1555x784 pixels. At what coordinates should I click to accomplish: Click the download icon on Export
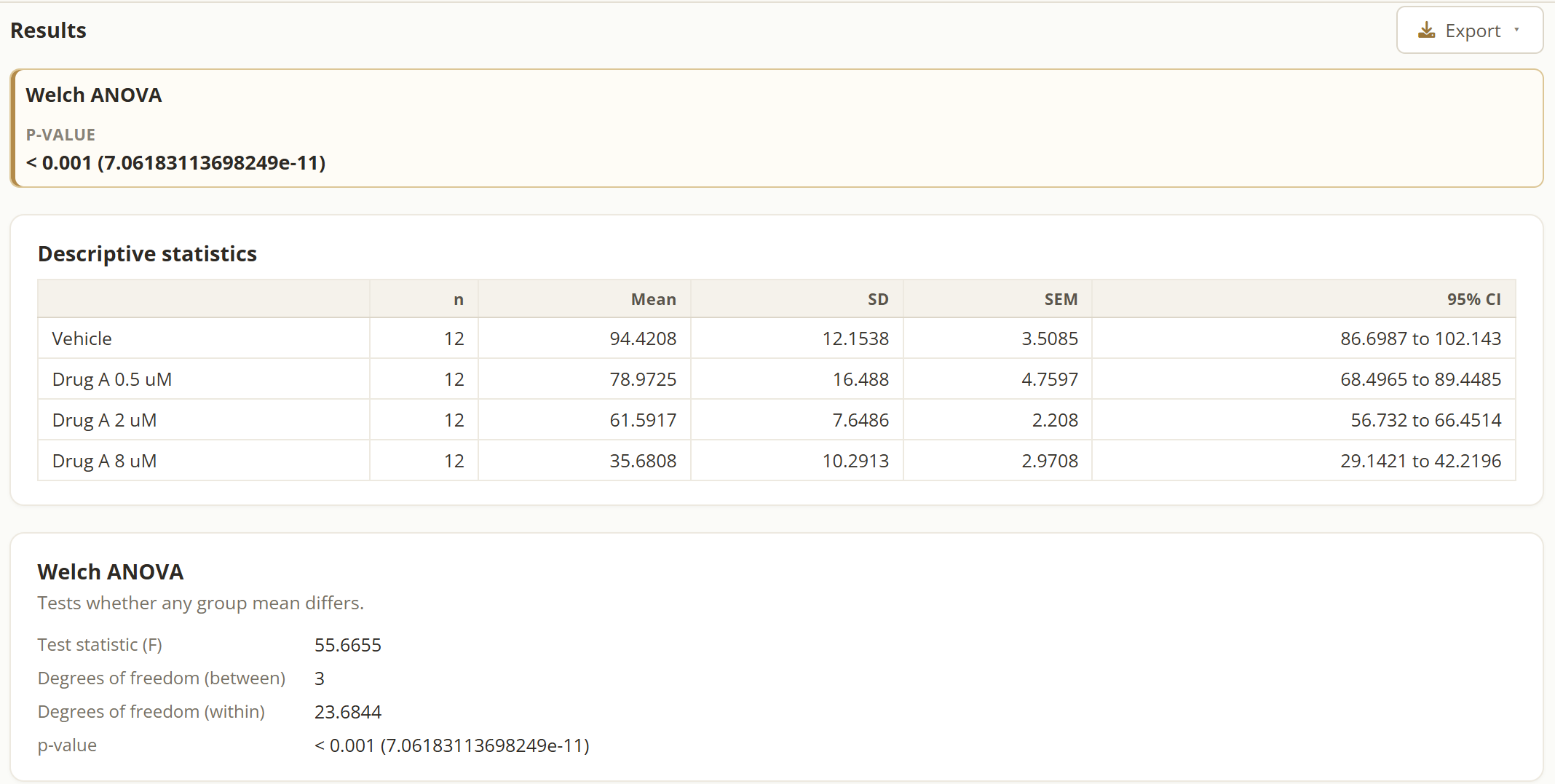[x=1427, y=31]
